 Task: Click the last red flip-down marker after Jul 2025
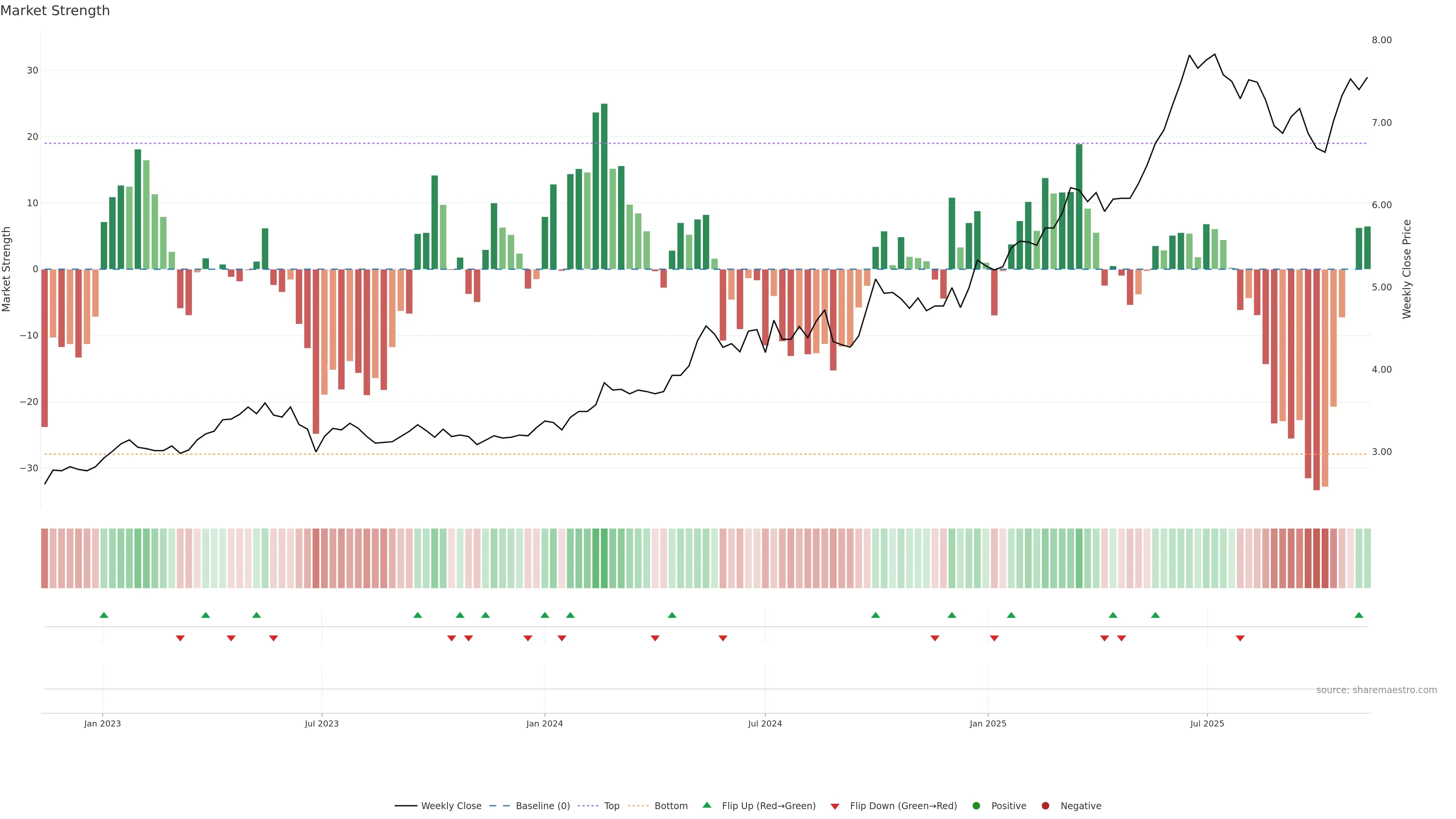(1240, 638)
